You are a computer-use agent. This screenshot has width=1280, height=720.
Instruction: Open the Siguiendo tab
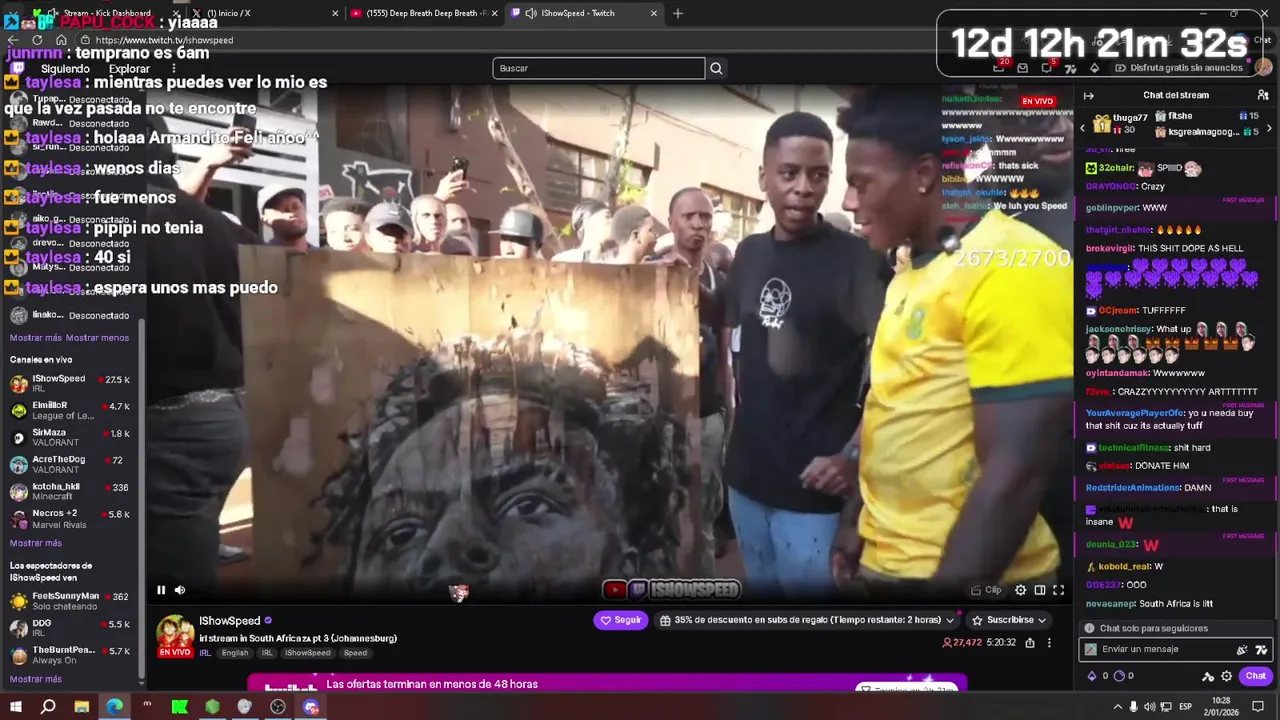click(x=65, y=69)
